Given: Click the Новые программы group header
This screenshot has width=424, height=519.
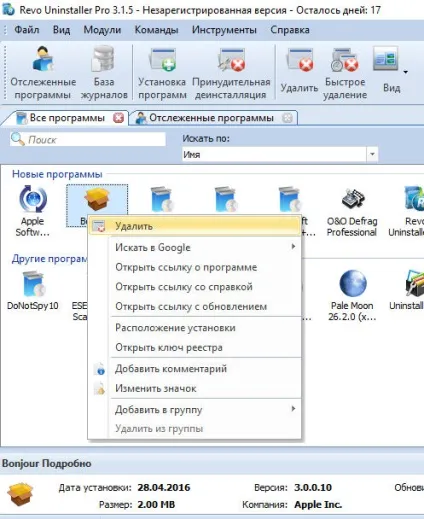Looking at the screenshot, I should [x=57, y=174].
